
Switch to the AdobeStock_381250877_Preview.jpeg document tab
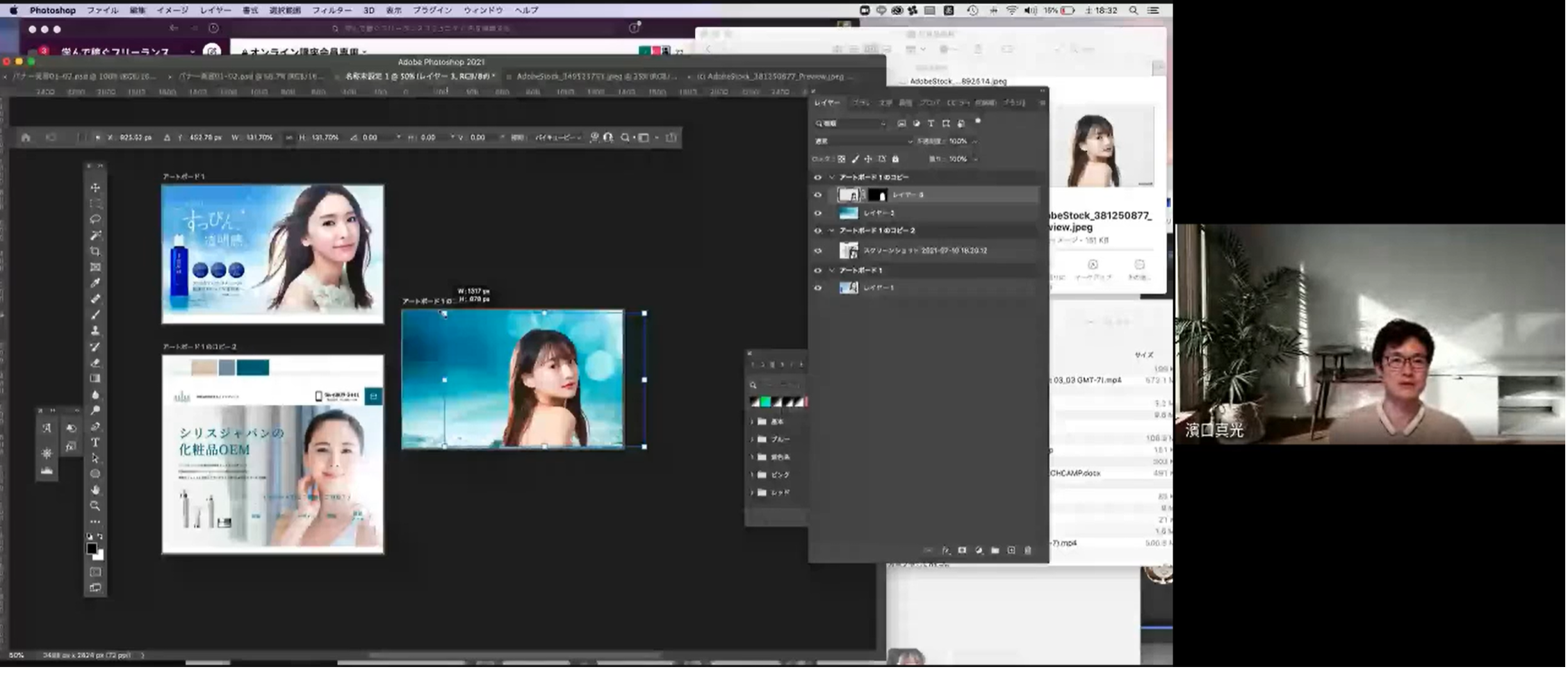pos(771,76)
